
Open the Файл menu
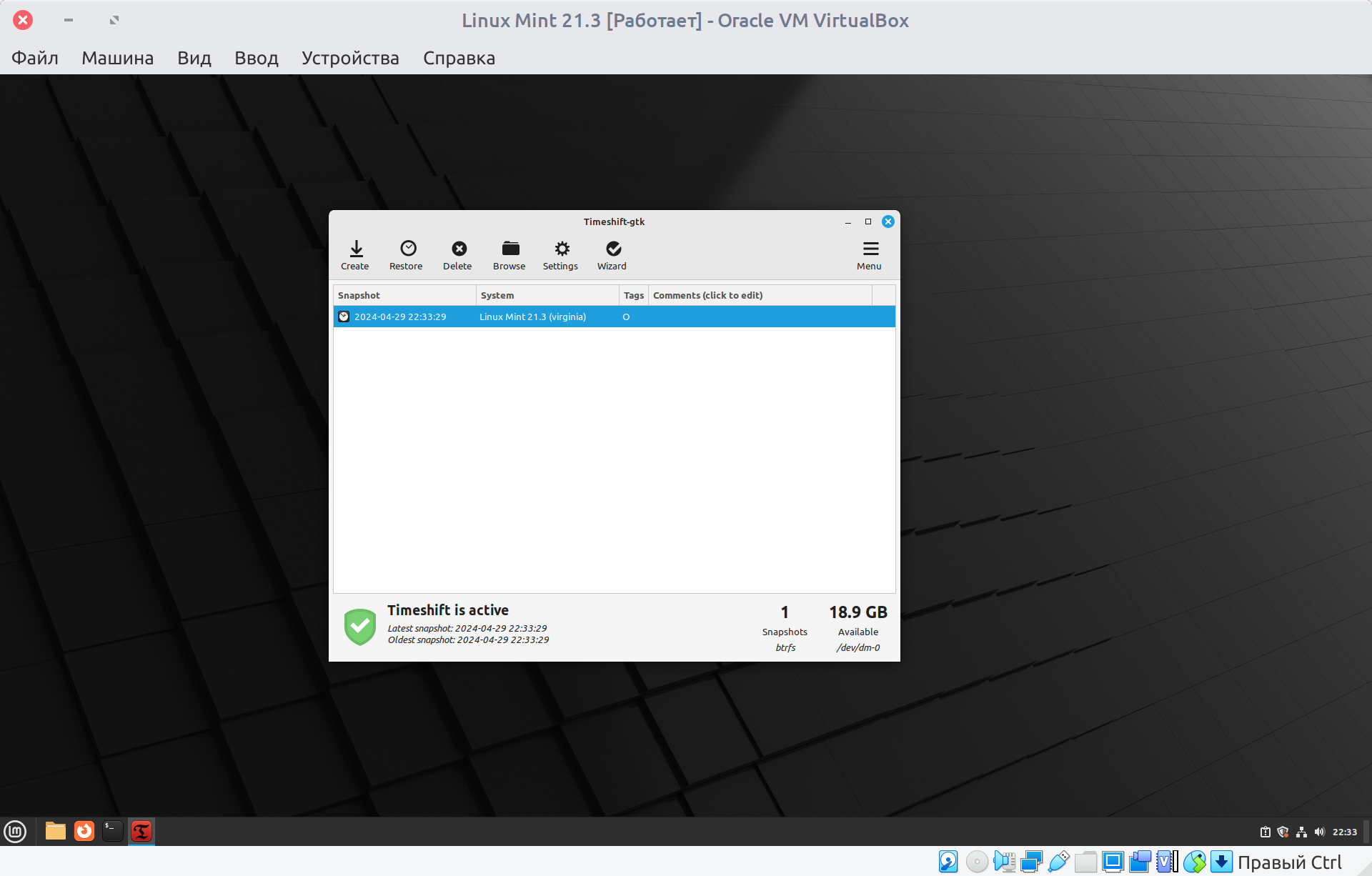pos(34,58)
